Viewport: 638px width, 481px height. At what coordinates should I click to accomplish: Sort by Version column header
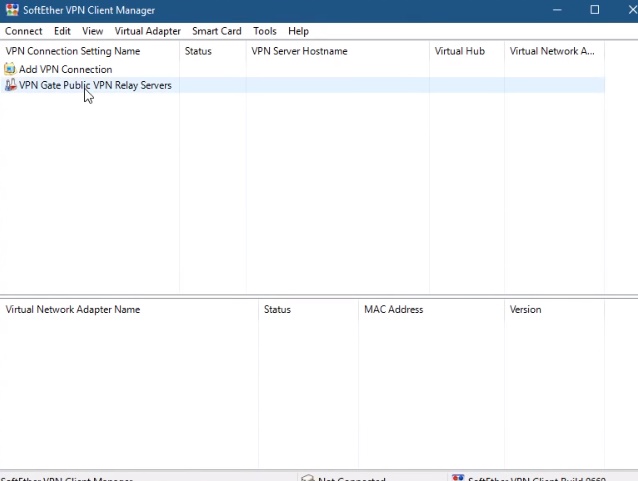pyautogui.click(x=554, y=310)
